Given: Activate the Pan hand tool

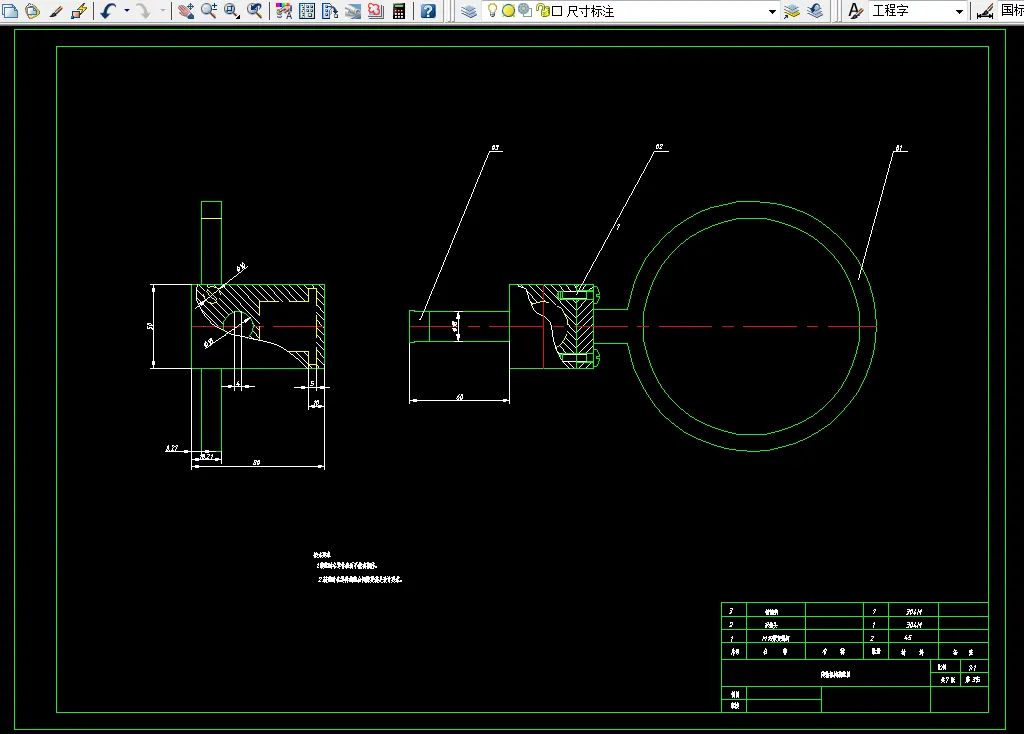Looking at the screenshot, I should 185,11.
